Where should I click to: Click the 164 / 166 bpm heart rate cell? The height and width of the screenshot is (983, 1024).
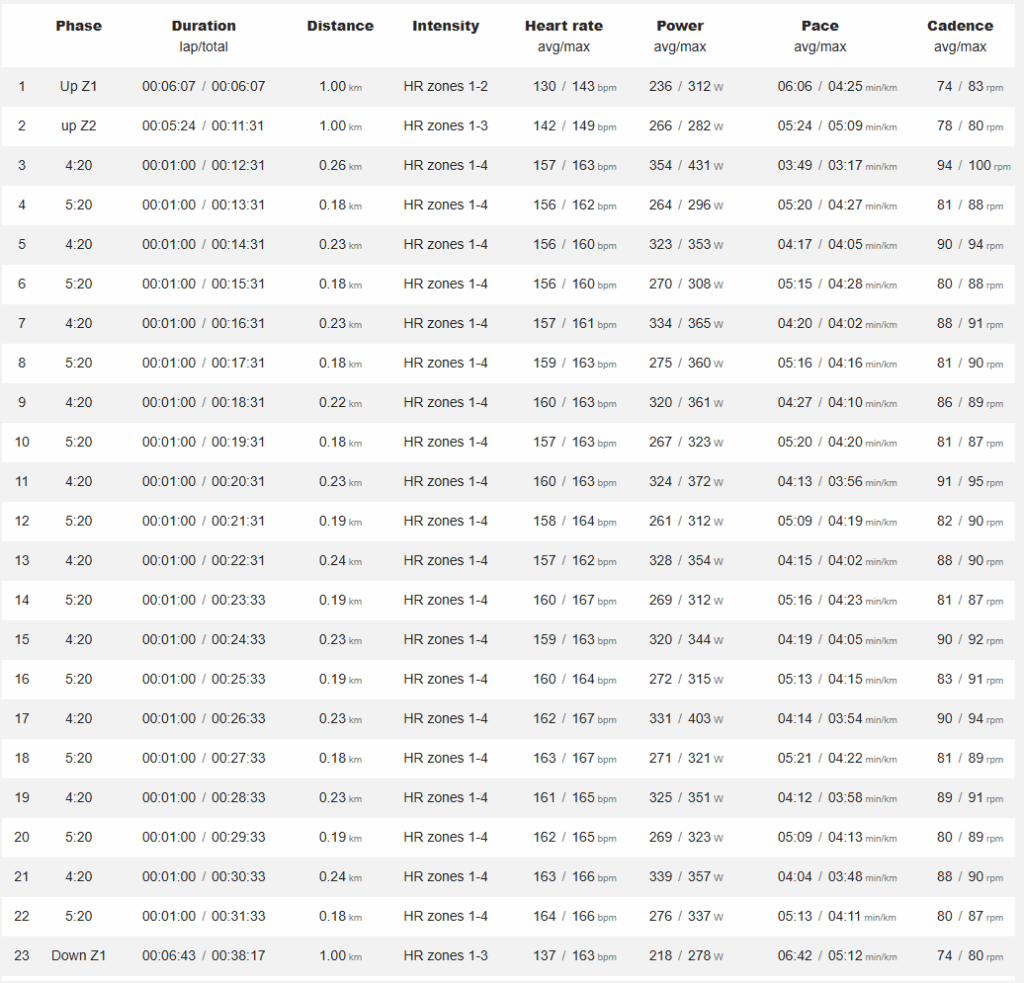[575, 916]
